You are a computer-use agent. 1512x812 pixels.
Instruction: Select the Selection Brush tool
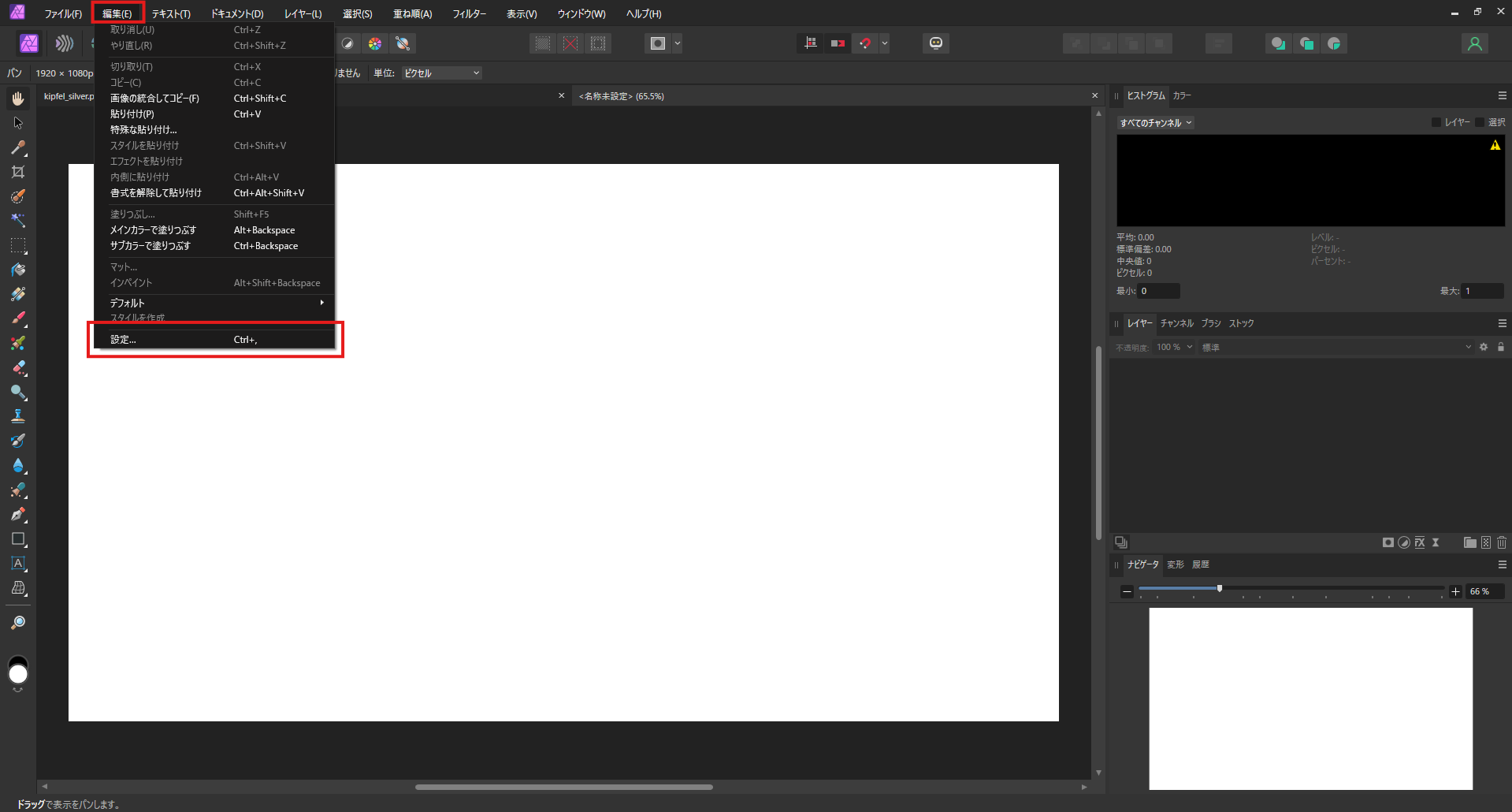[x=18, y=196]
